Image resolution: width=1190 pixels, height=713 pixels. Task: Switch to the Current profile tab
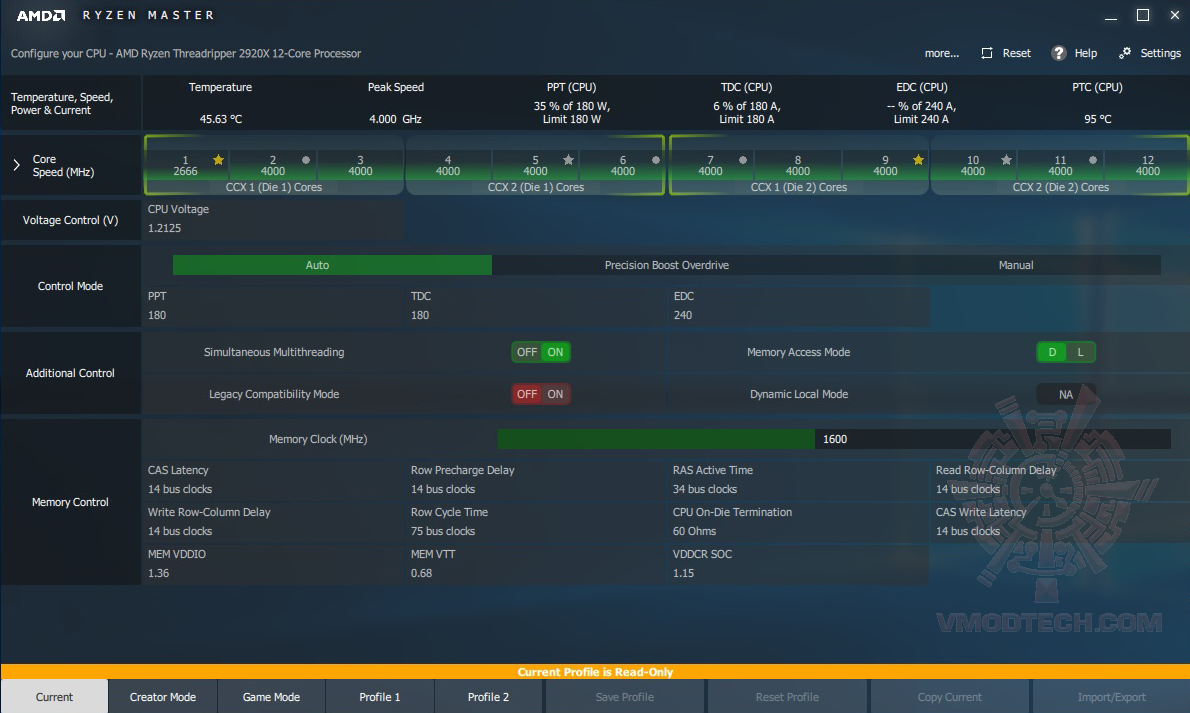pyautogui.click(x=55, y=696)
